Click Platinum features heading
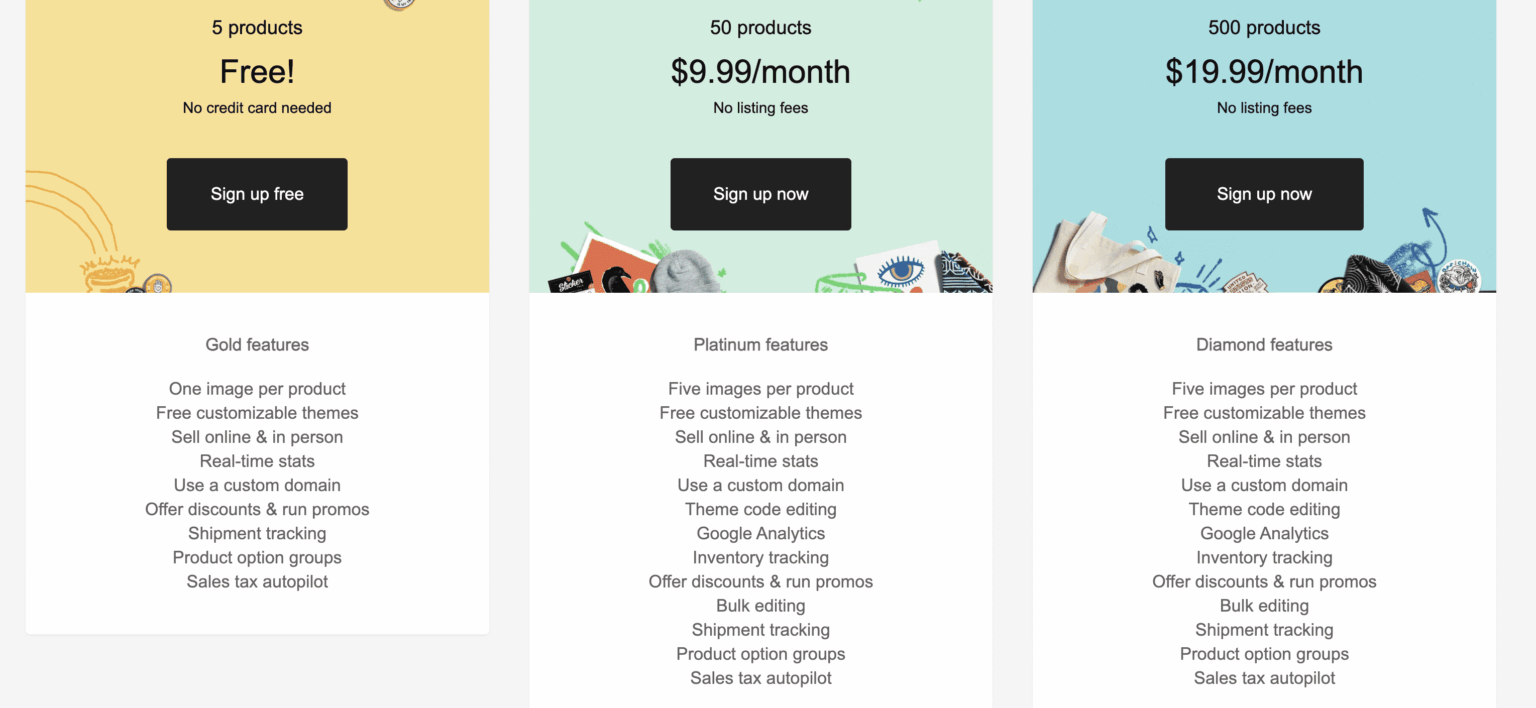The height and width of the screenshot is (708, 1536). (x=760, y=344)
